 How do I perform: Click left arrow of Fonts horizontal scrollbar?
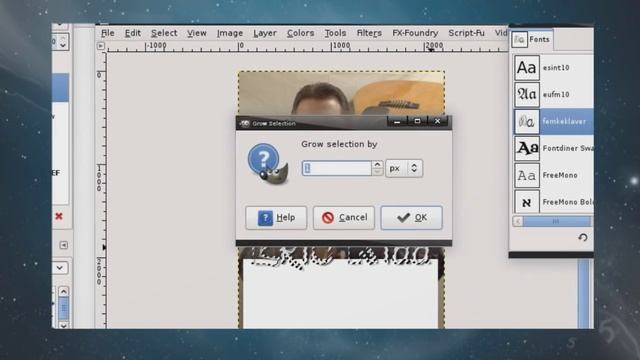[518, 221]
